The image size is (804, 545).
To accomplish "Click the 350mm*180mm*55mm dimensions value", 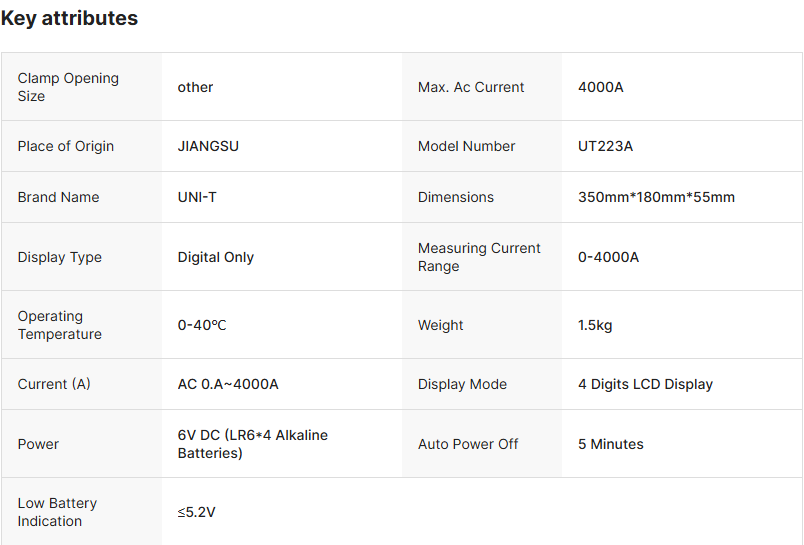I will pyautogui.click(x=656, y=197).
